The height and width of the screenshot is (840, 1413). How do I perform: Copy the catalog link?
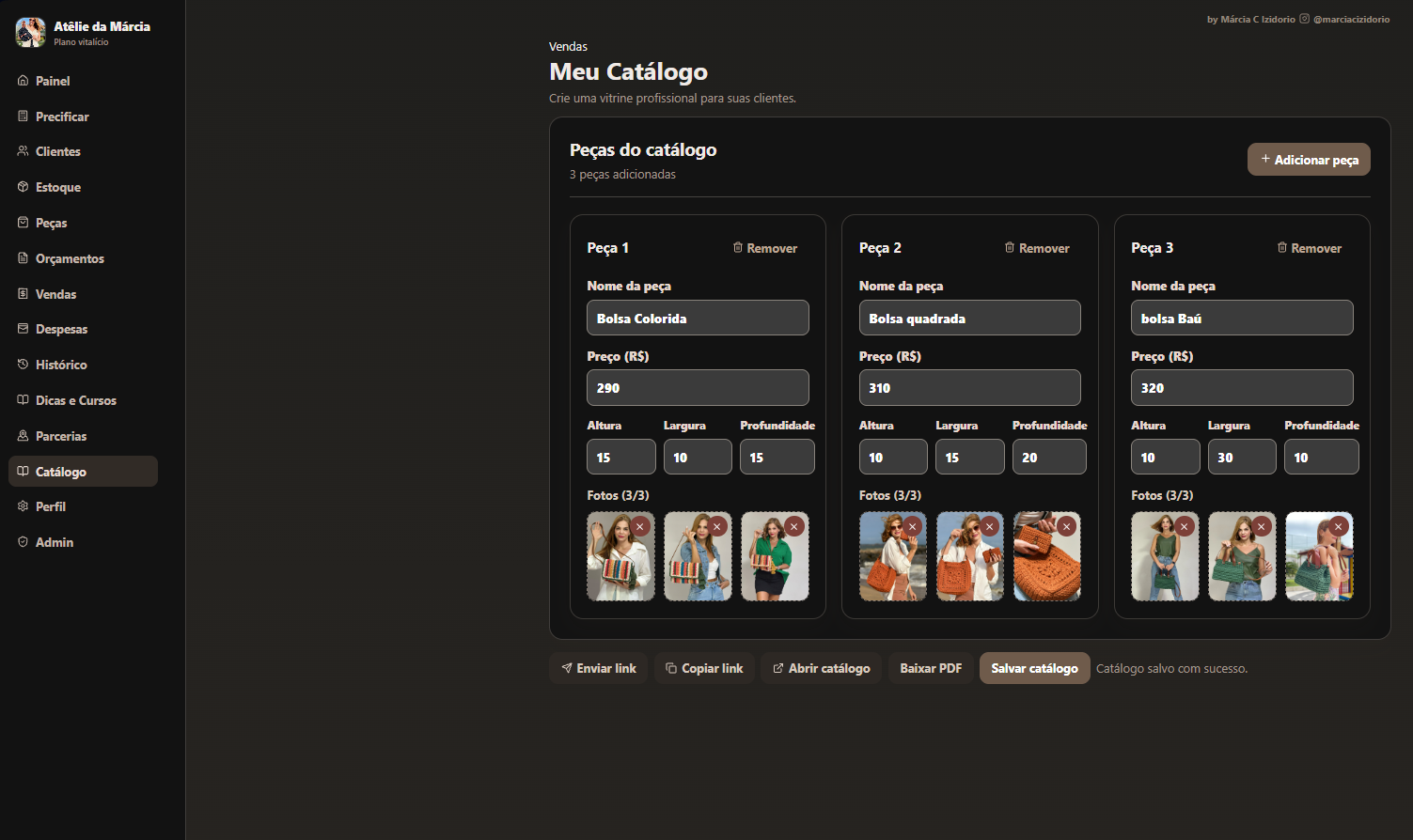coord(704,668)
